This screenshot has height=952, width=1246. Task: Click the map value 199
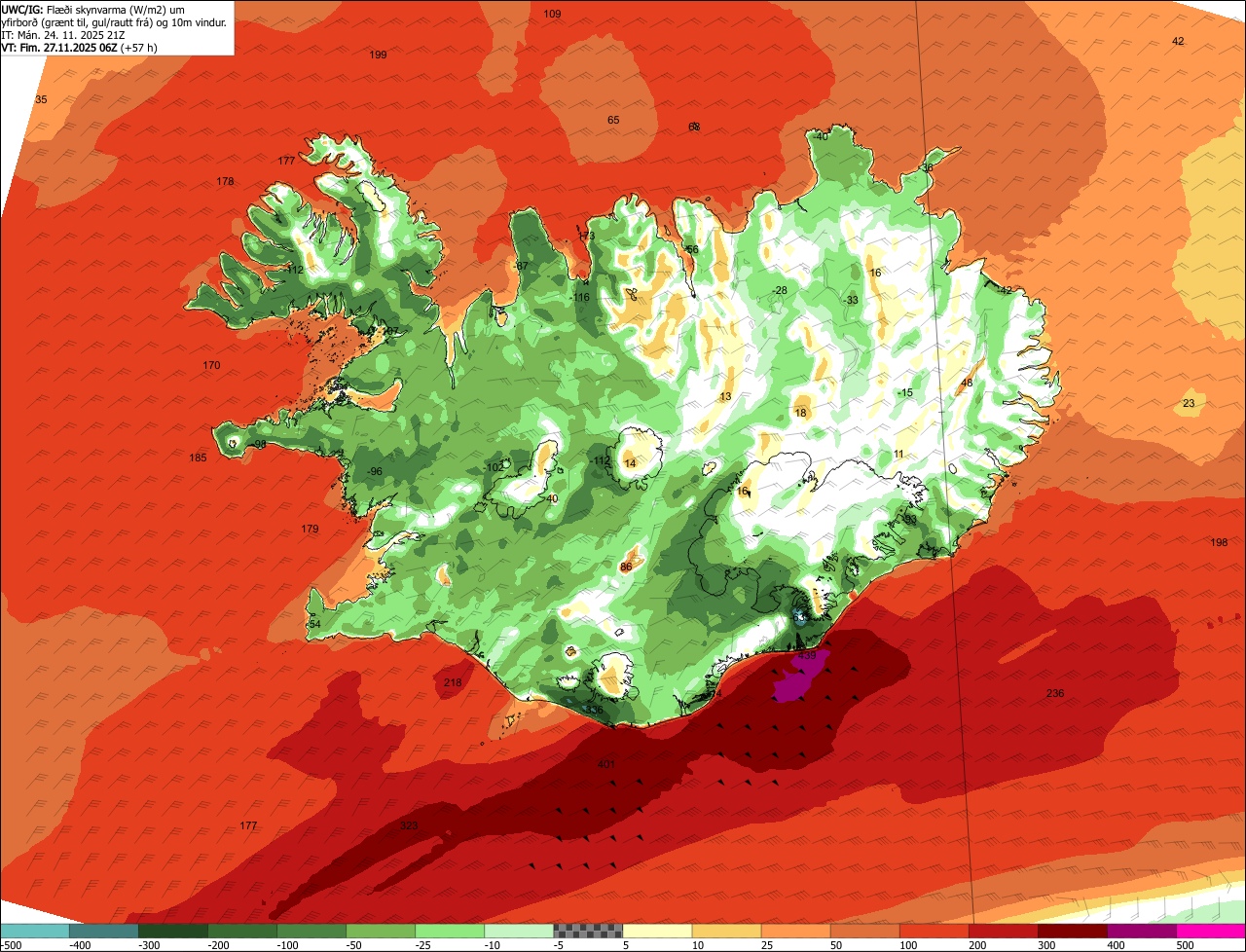tap(378, 55)
